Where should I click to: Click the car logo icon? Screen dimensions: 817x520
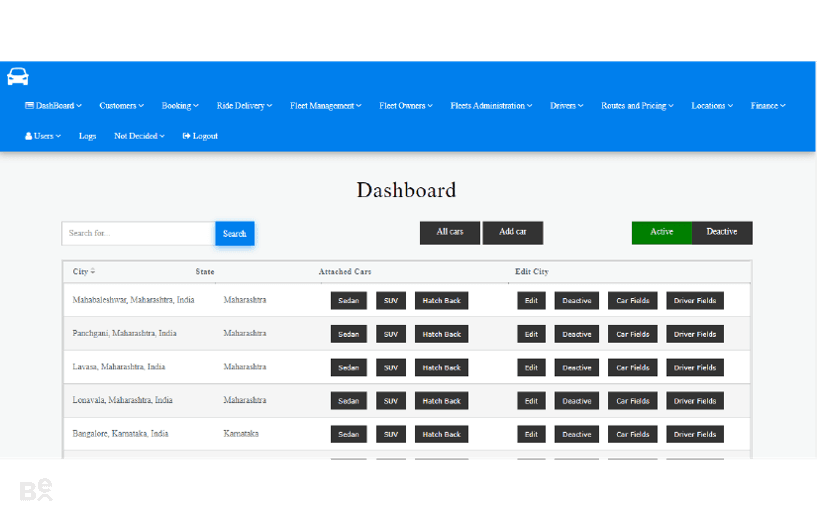[x=18, y=77]
